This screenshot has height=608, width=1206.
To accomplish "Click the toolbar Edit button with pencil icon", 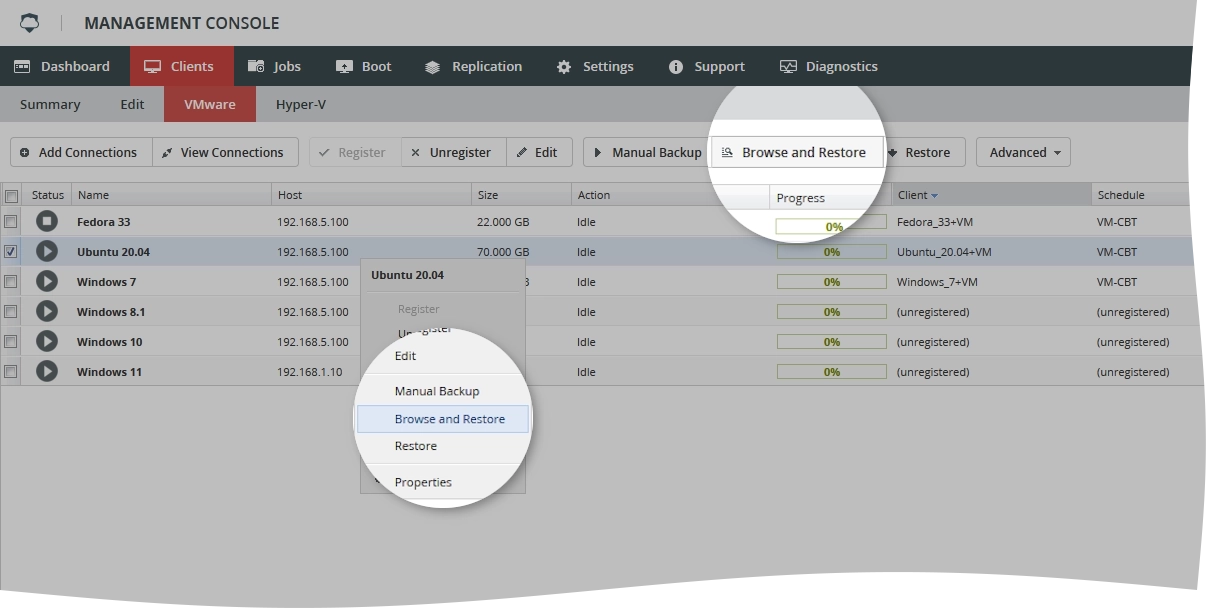I will click(539, 152).
